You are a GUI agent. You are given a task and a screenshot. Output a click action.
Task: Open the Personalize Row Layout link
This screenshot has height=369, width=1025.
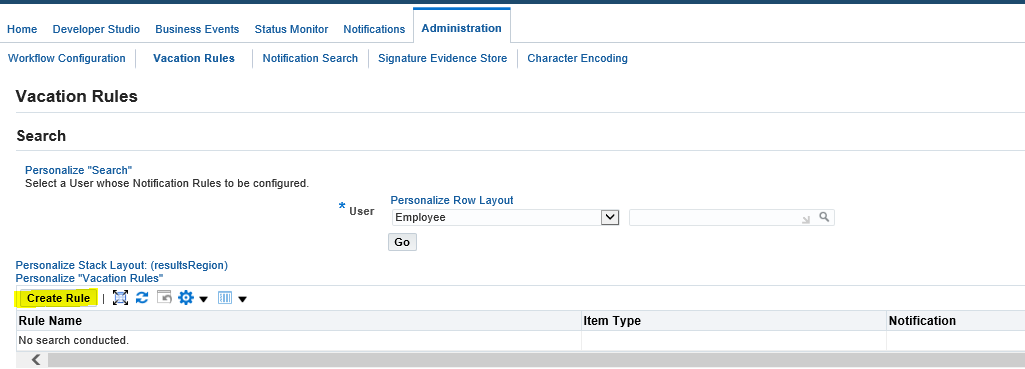click(452, 201)
